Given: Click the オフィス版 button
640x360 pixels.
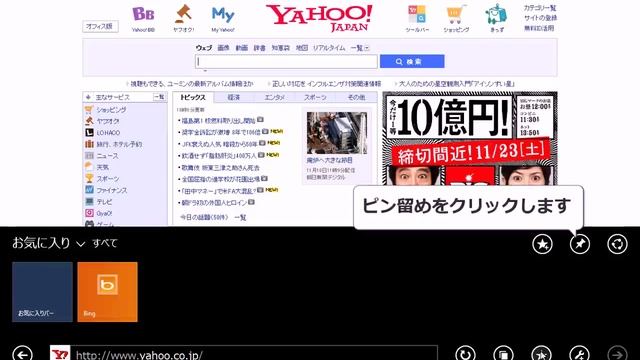Looking at the screenshot, I should point(100,27).
